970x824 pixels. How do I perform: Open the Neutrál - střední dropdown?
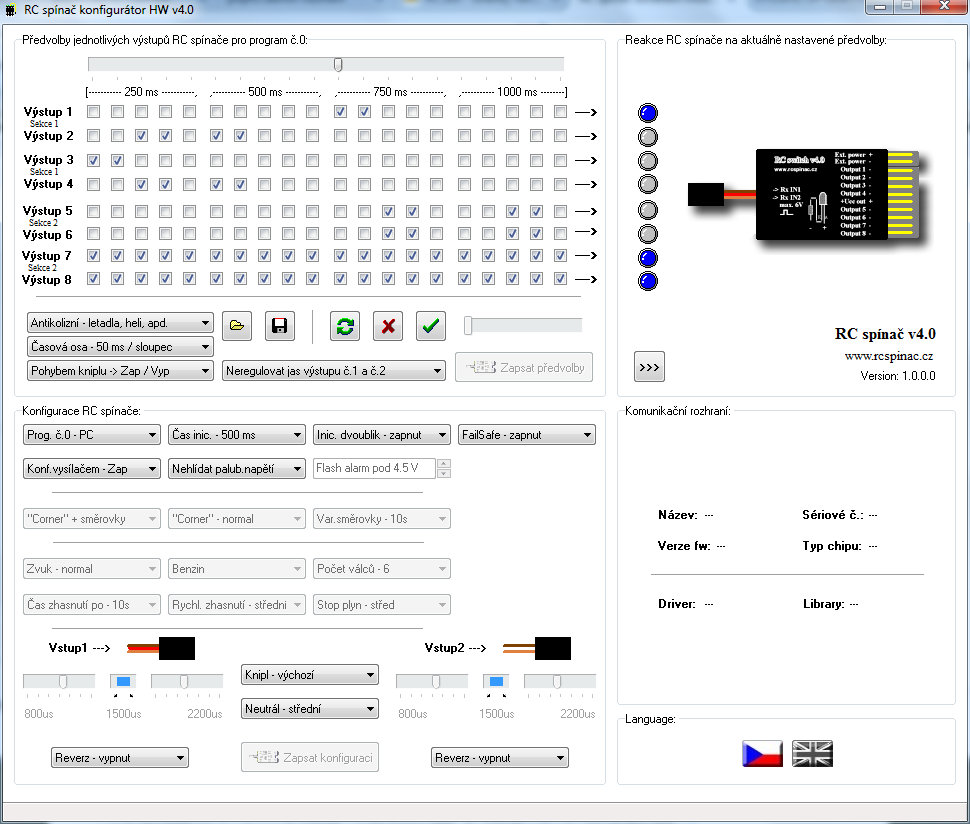[310, 709]
